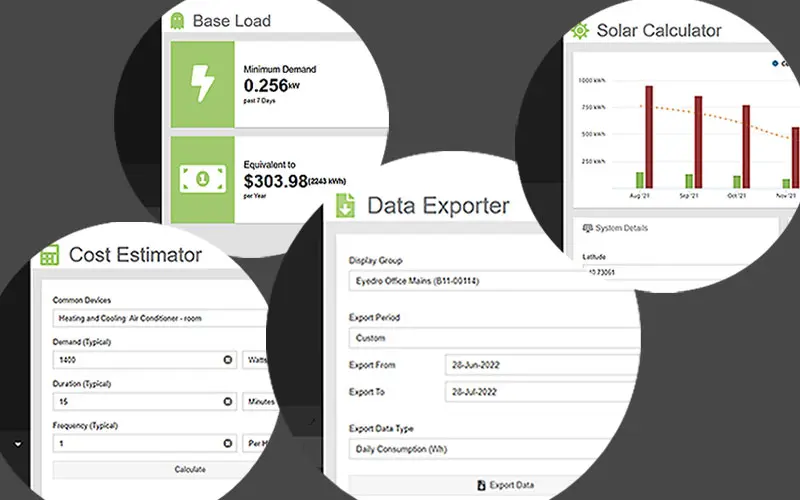Open the Display Group dropdown
Image resolution: width=800 pixels, height=500 pixels.
(490, 281)
